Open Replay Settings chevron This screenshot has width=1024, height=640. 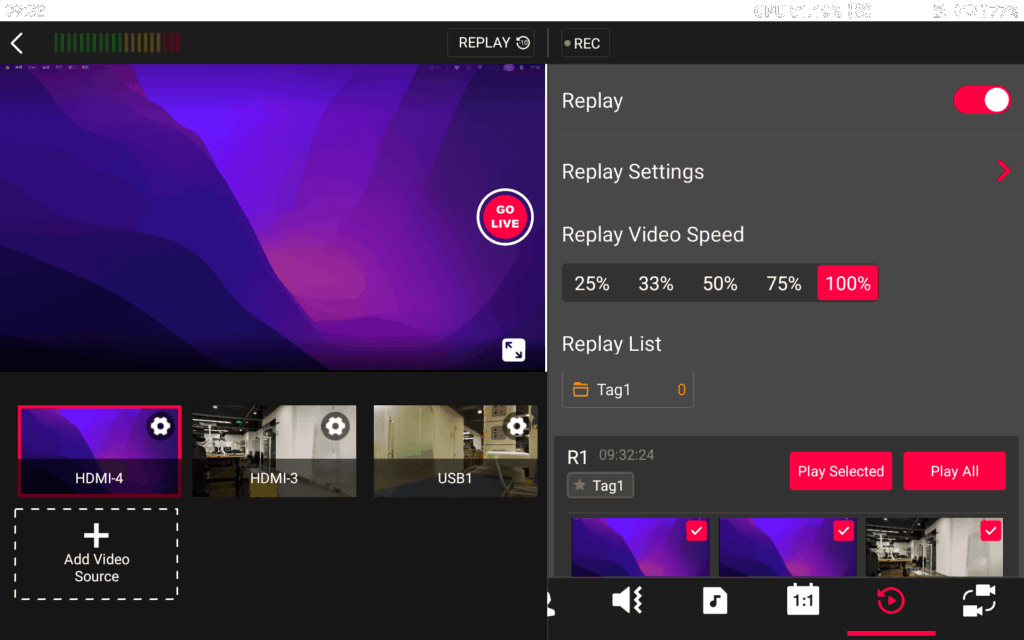click(x=1003, y=171)
